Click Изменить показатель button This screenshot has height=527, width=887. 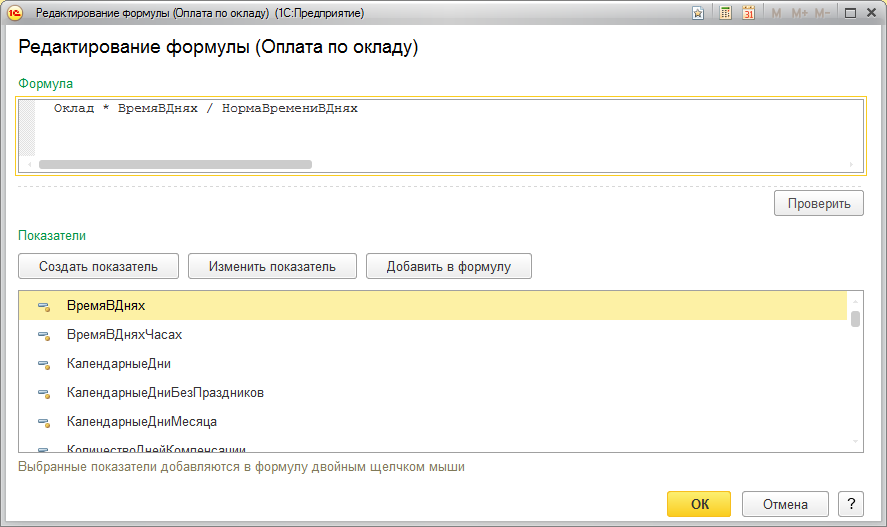pyautogui.click(x=272, y=266)
